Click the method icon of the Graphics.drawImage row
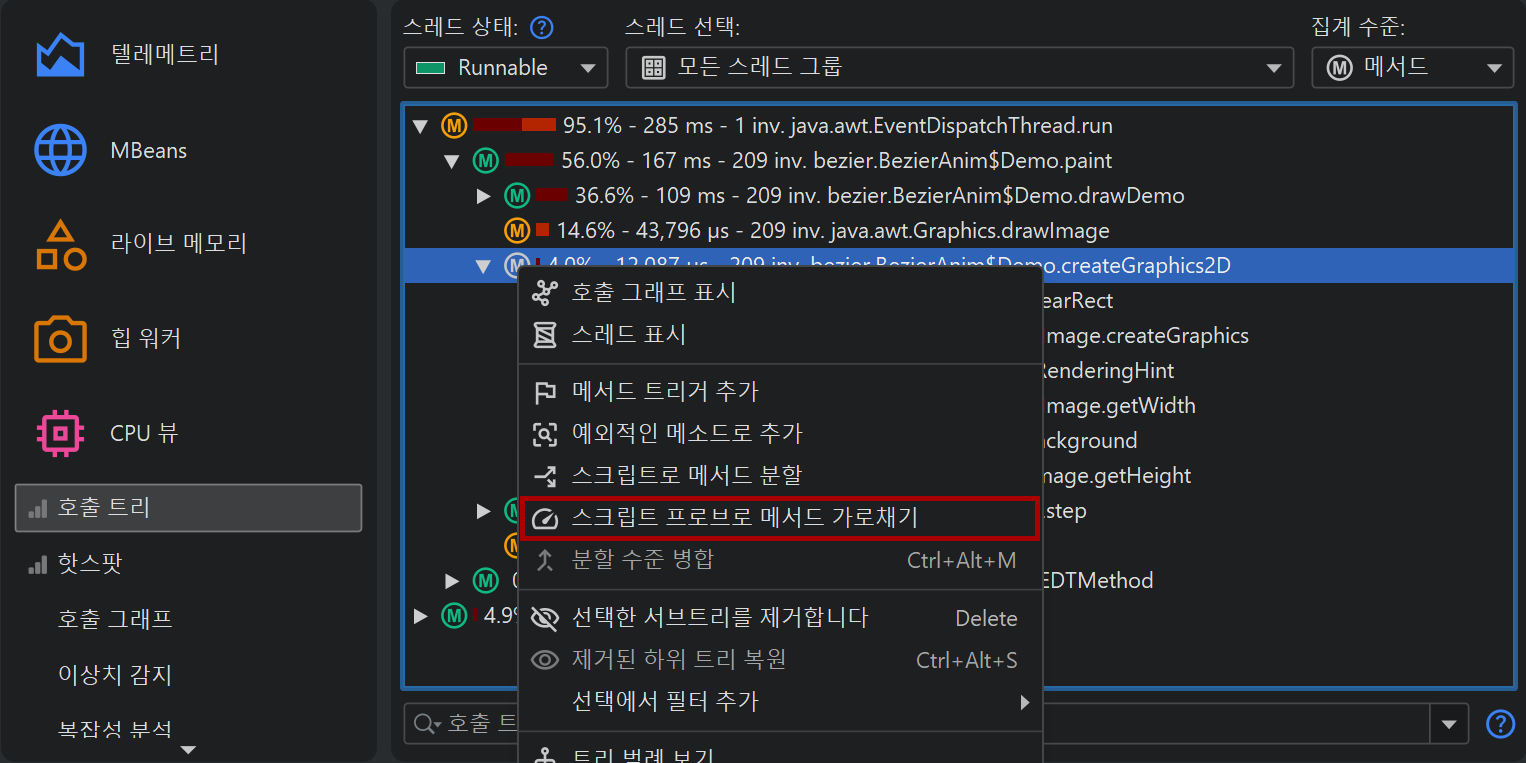This screenshot has height=763, width=1526. tap(518, 231)
